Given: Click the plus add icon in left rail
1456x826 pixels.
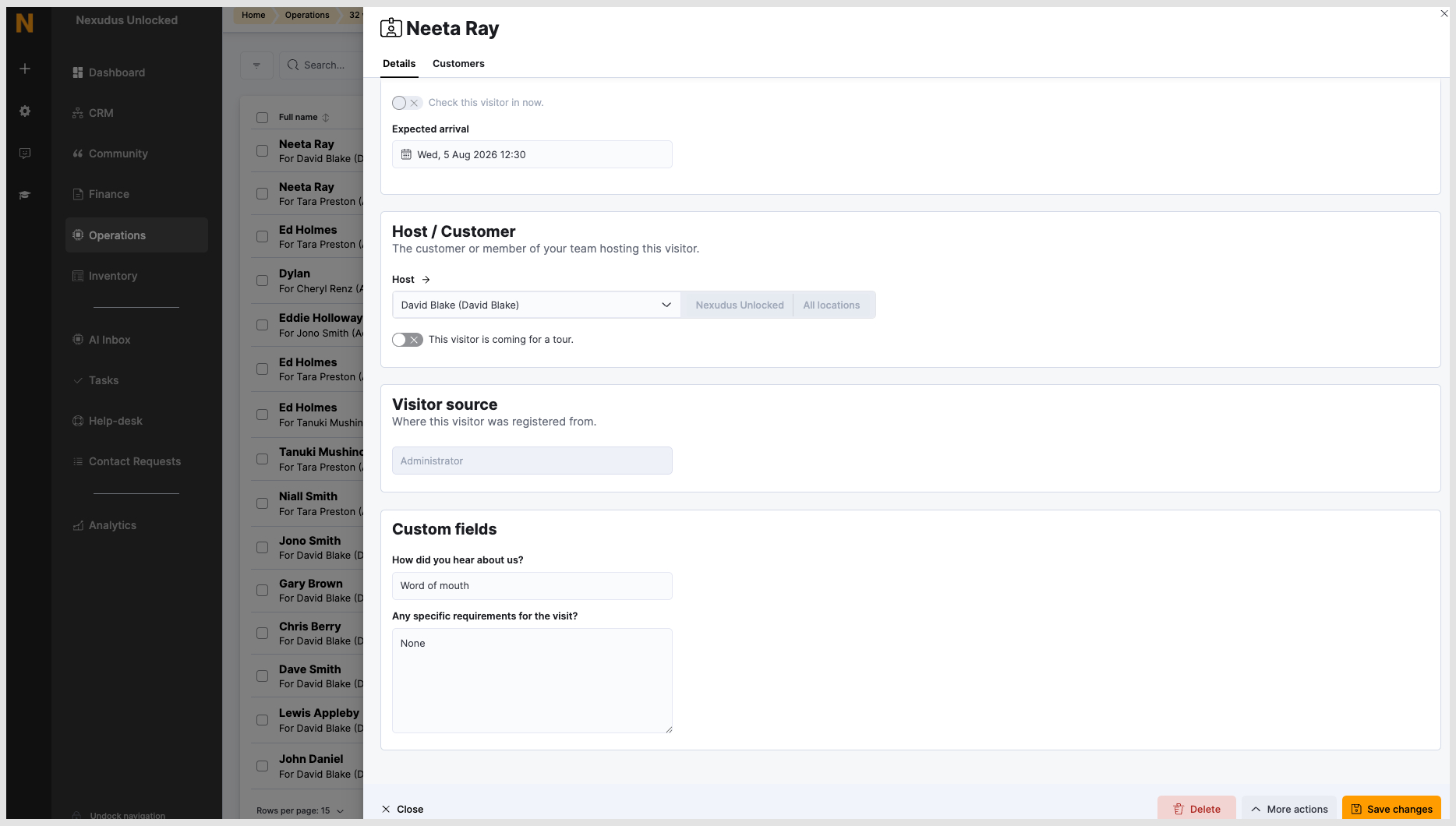Looking at the screenshot, I should (x=25, y=69).
